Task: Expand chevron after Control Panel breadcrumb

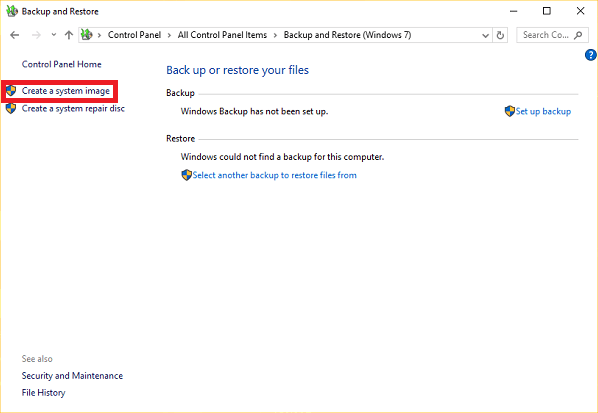Action: [169, 35]
